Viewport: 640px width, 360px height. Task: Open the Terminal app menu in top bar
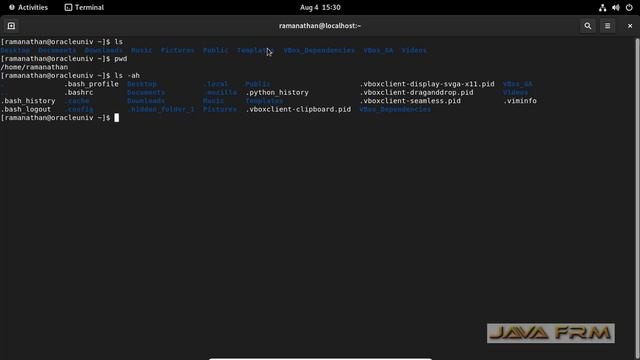(84, 7)
